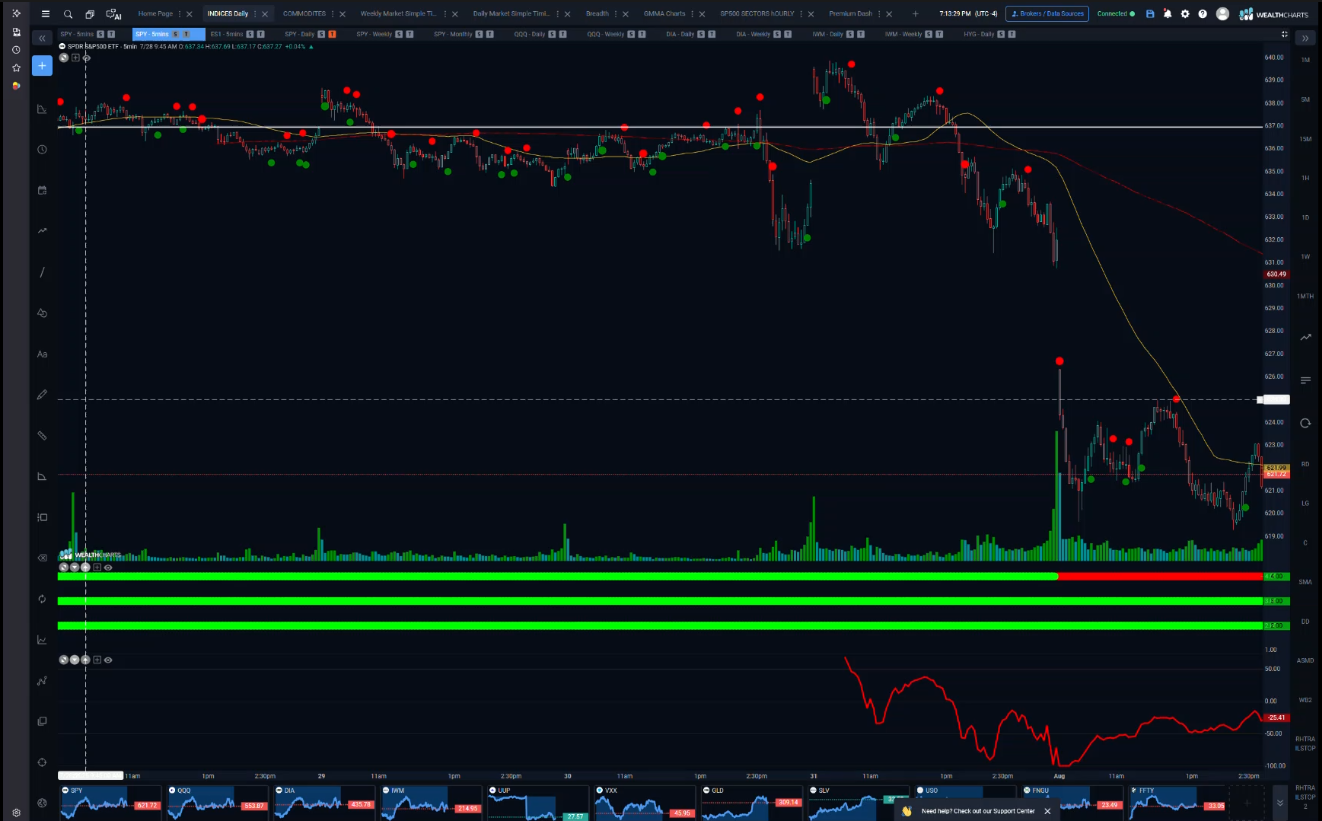Toggle visibility eye of first indicator panel
Image resolution: width=1322 pixels, height=821 pixels.
tap(108, 567)
